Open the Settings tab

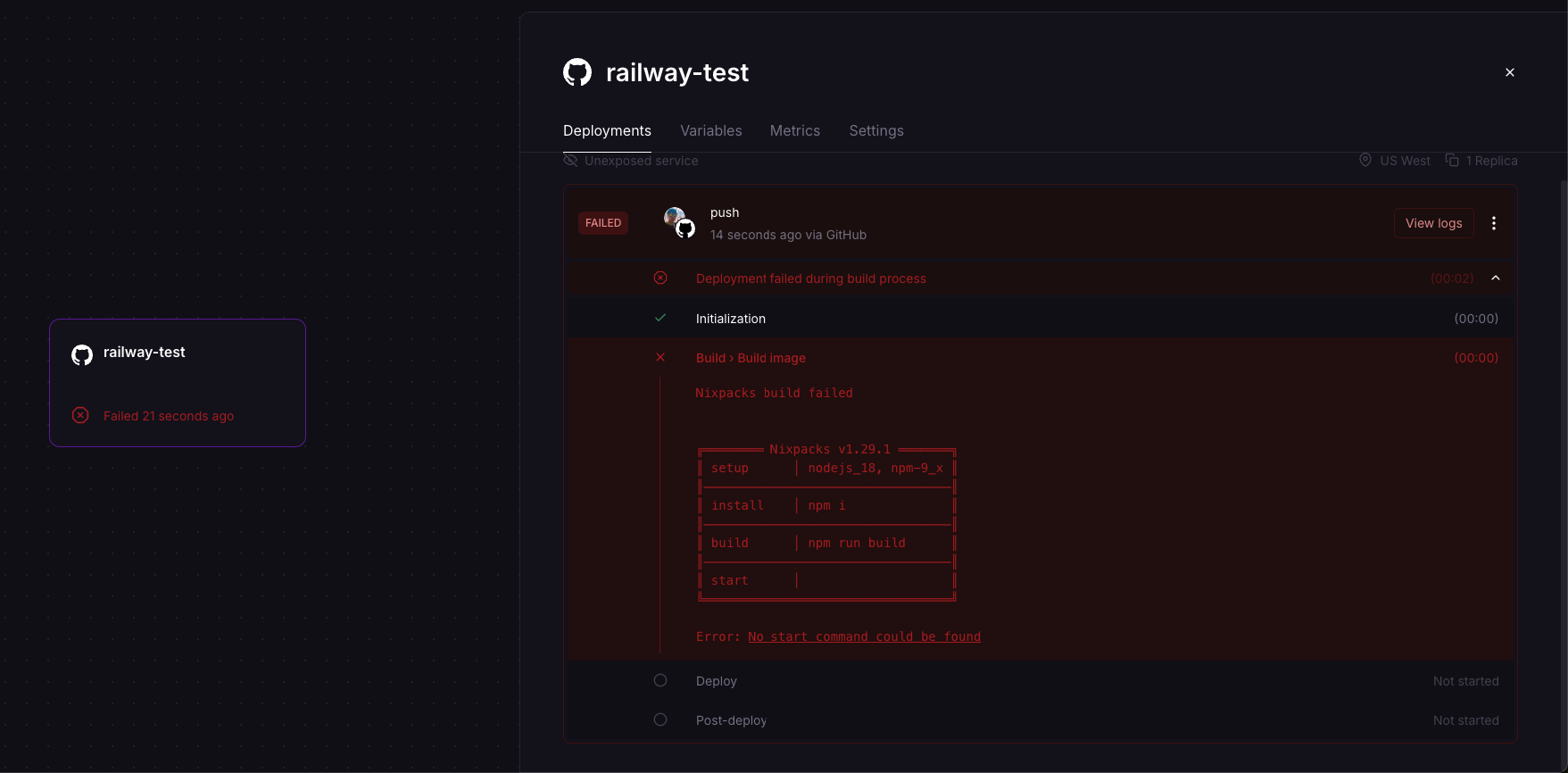[875, 130]
